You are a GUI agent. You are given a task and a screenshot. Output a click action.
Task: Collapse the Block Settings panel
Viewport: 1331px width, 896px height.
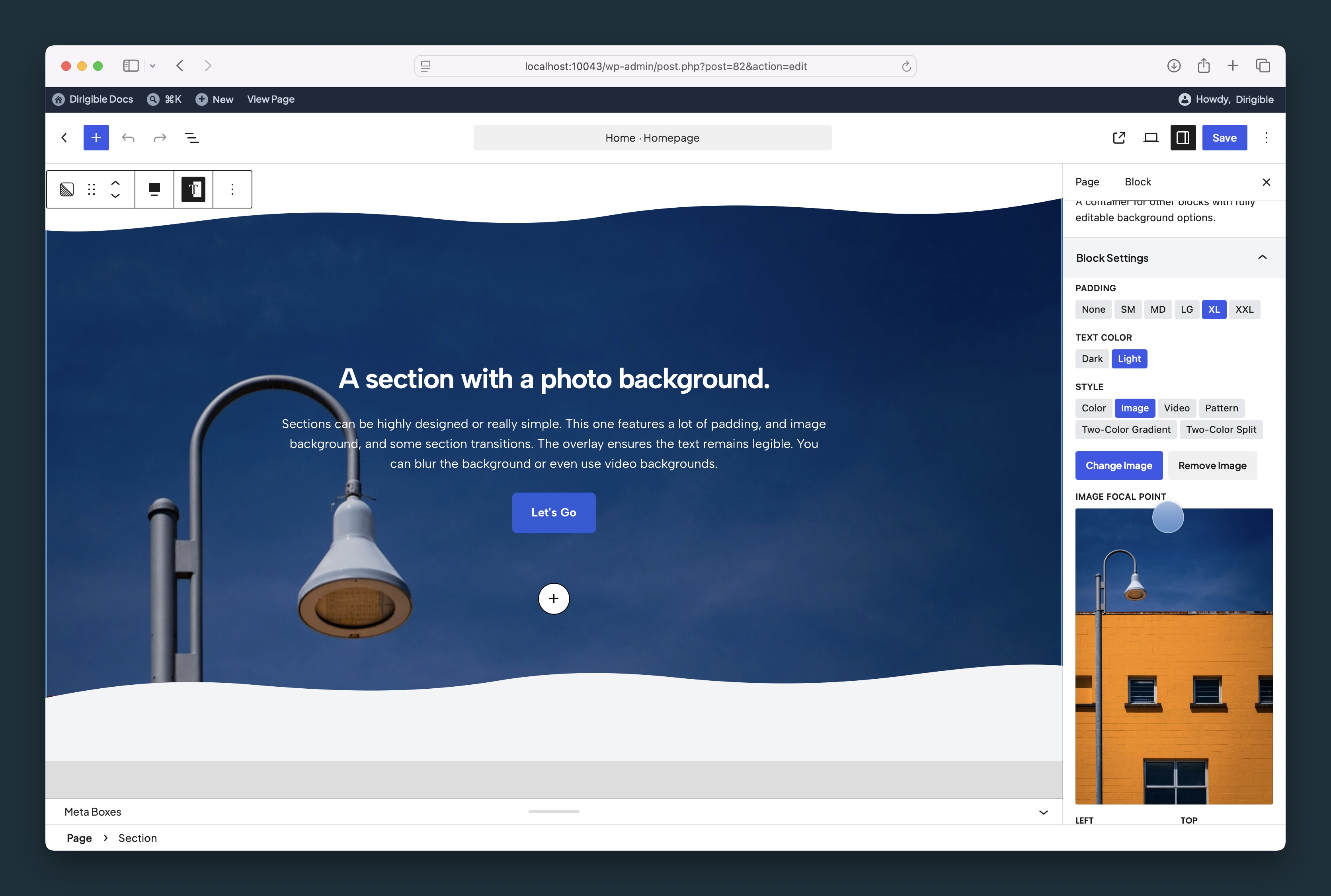[x=1263, y=258]
